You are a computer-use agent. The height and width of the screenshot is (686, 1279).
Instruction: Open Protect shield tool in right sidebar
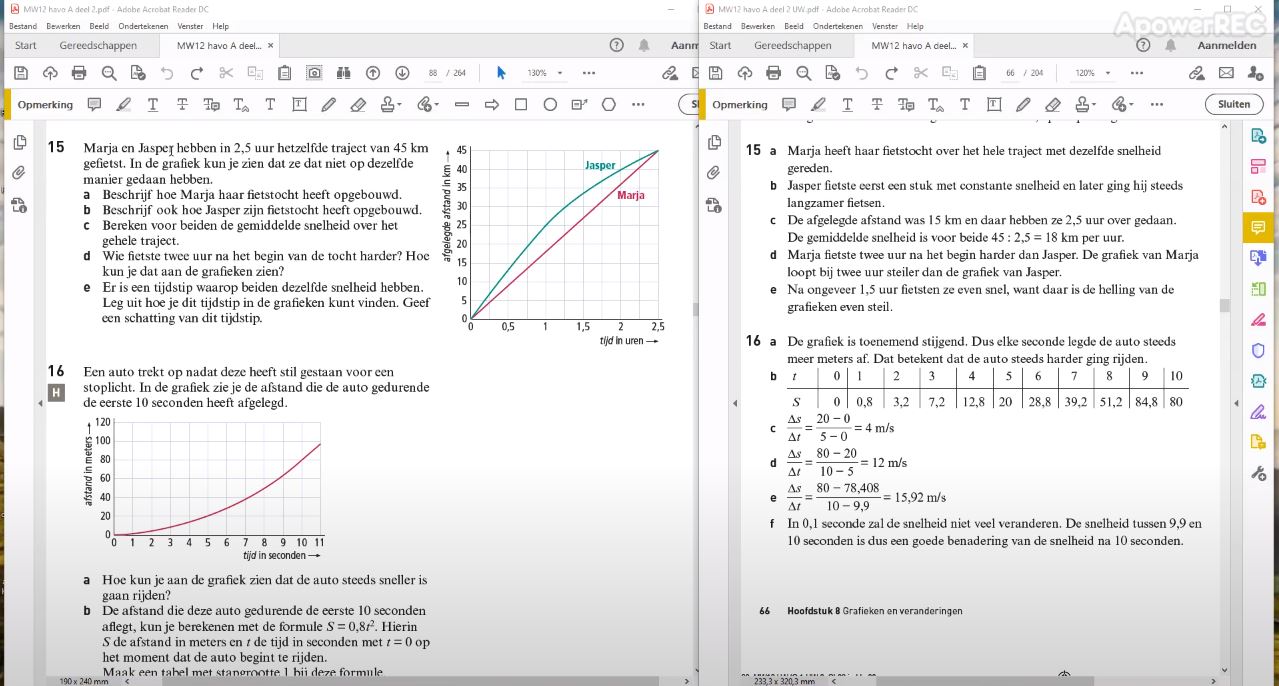pos(1258,350)
